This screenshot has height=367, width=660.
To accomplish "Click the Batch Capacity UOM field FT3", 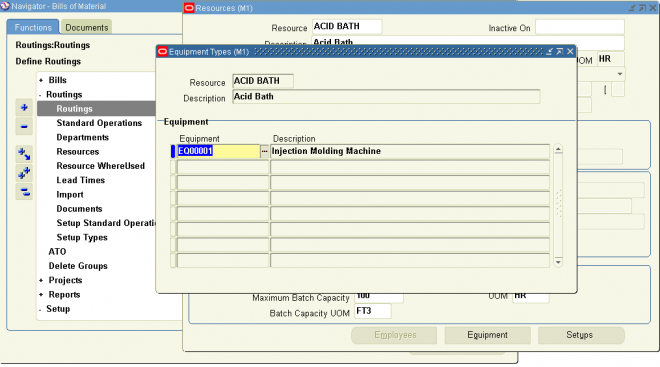I will (373, 311).
